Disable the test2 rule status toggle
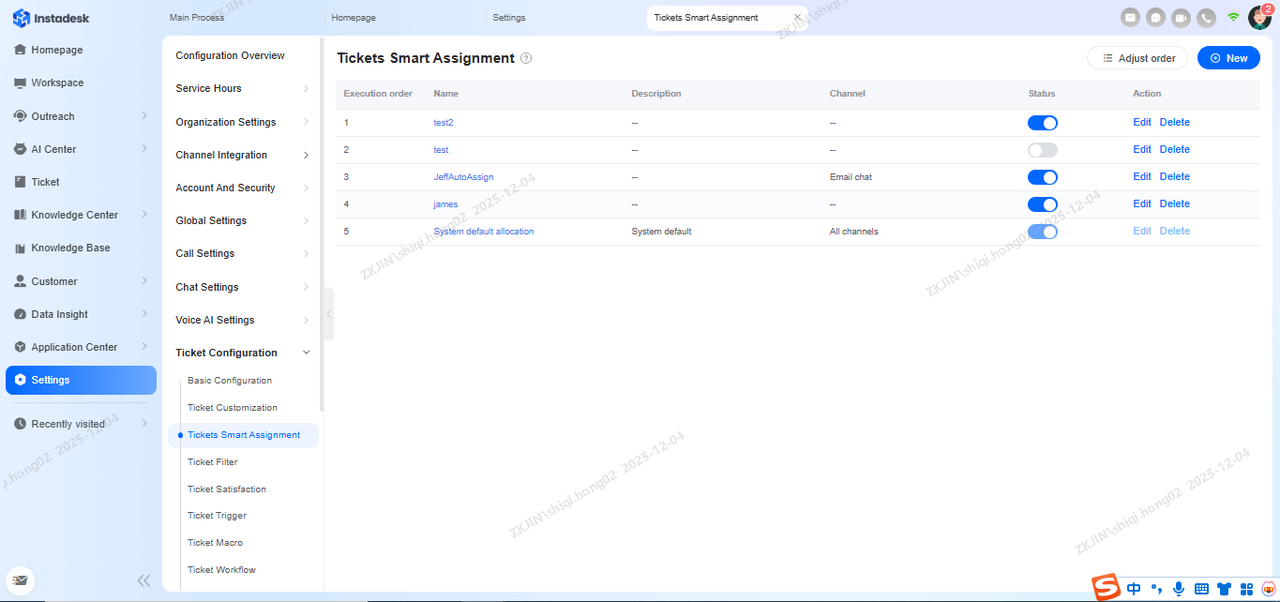This screenshot has width=1280, height=602. point(1042,123)
